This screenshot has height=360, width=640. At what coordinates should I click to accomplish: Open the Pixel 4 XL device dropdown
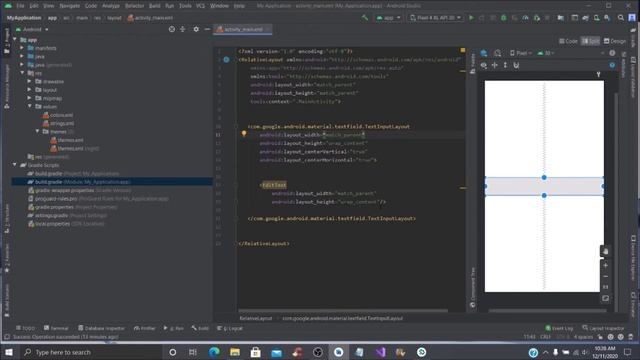coord(435,18)
